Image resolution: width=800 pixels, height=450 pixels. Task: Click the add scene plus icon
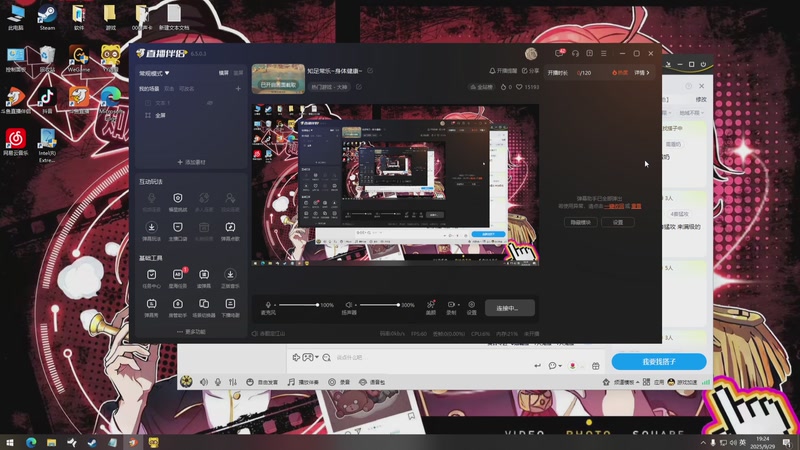238,89
